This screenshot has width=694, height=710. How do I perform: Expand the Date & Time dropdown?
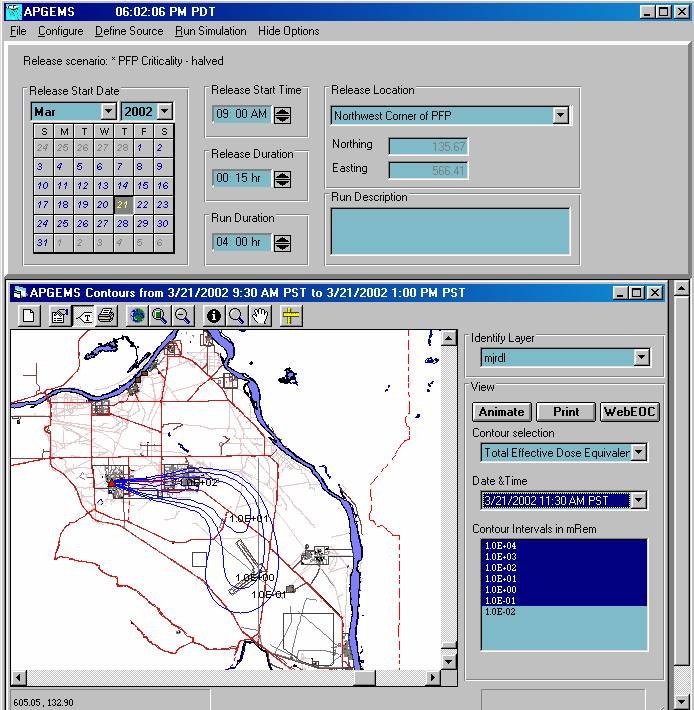pyautogui.click(x=639, y=500)
